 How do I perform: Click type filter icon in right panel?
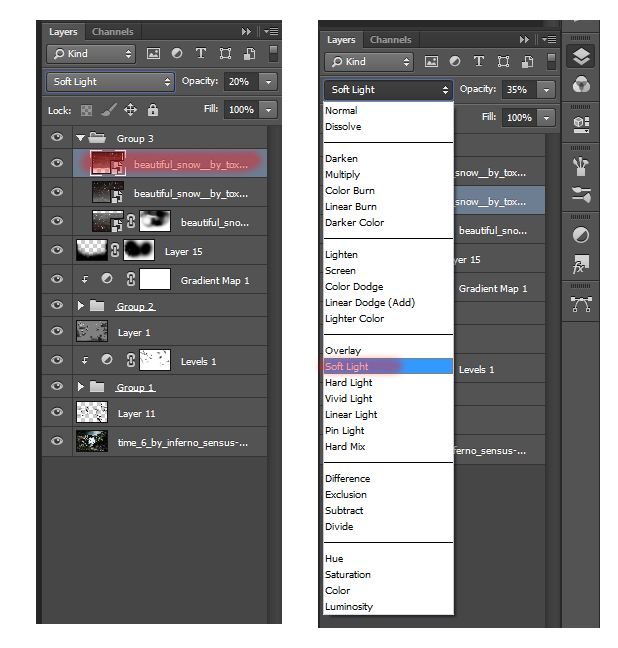[479, 62]
